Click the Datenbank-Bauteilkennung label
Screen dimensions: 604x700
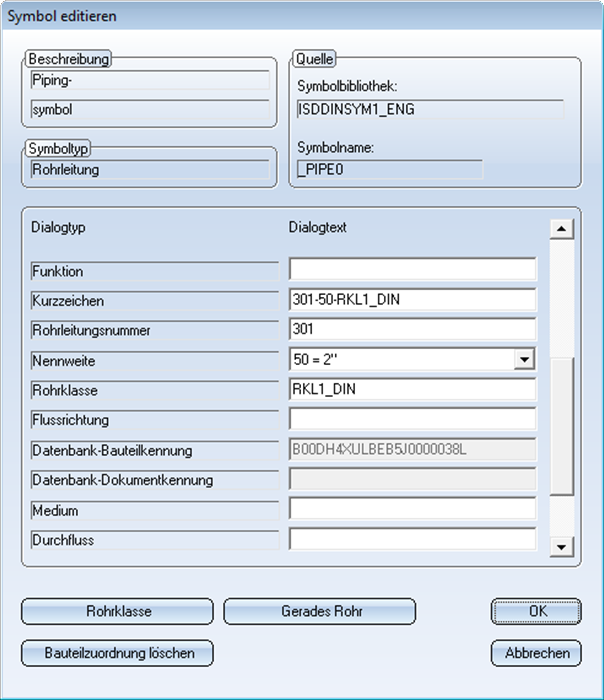pyautogui.click(x=155, y=450)
